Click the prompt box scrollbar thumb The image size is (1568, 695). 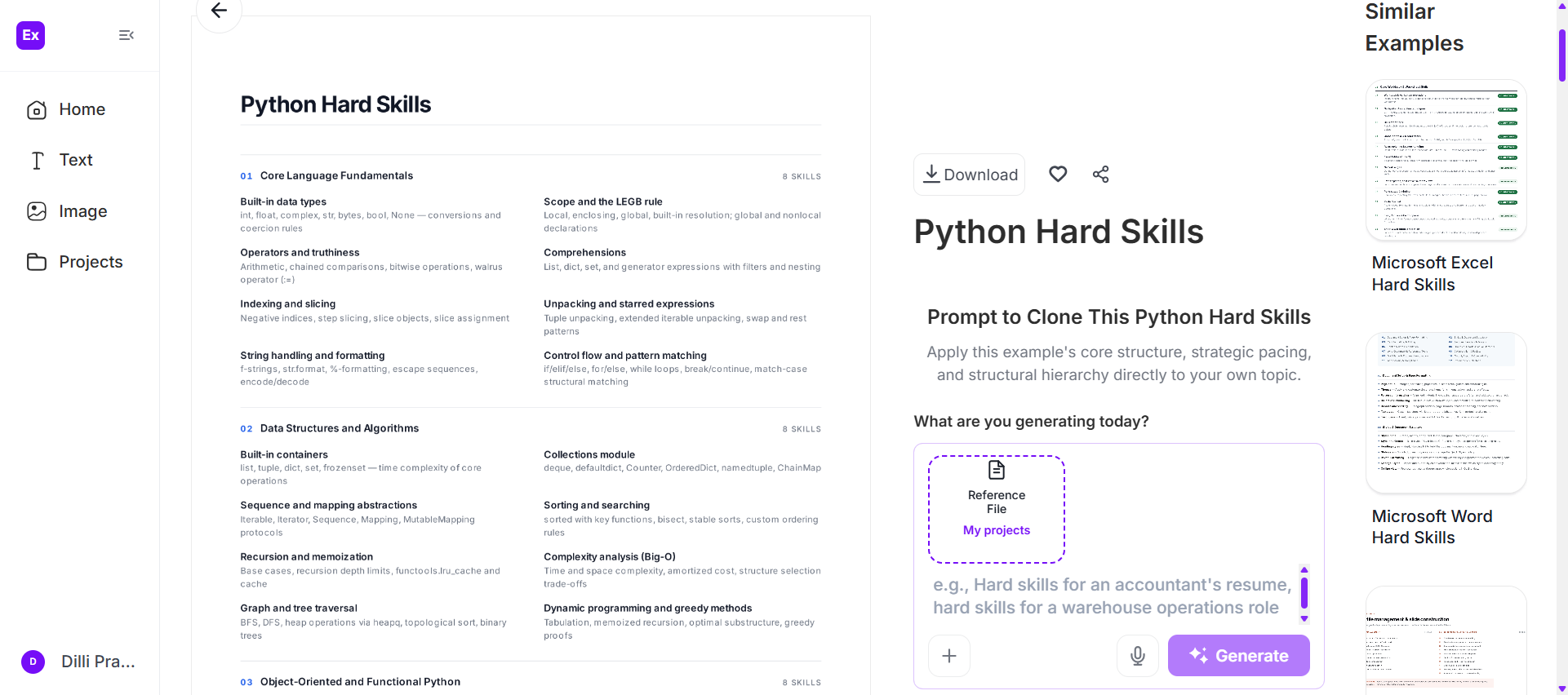click(x=1304, y=593)
